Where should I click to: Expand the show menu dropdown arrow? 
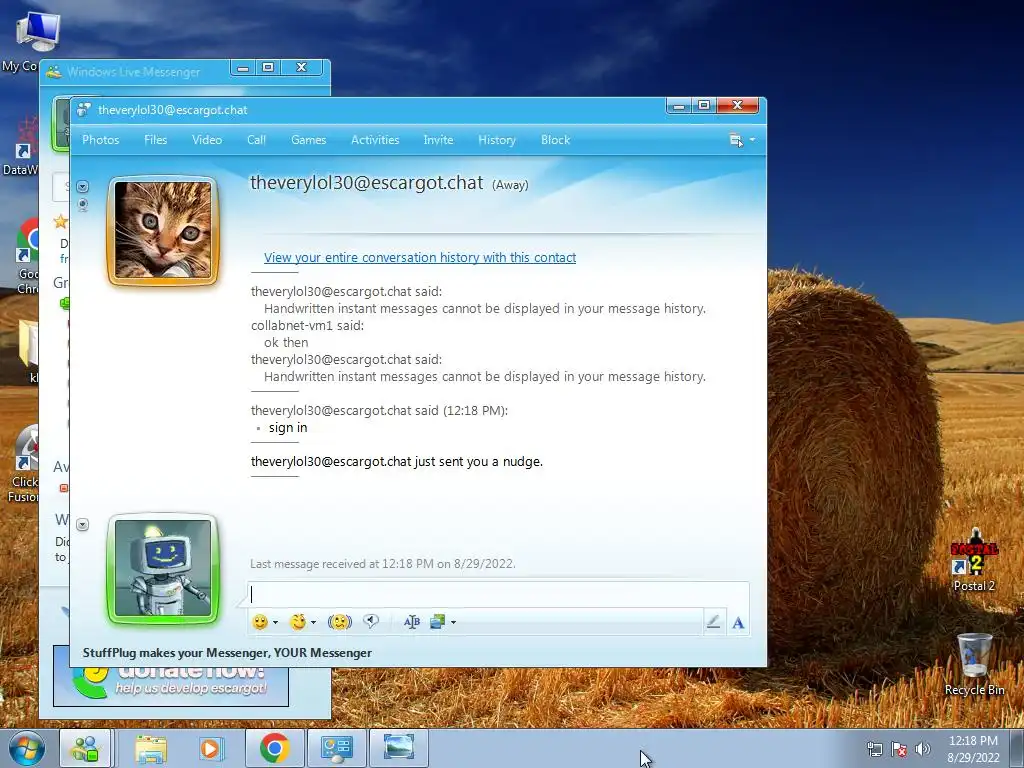tap(752, 140)
